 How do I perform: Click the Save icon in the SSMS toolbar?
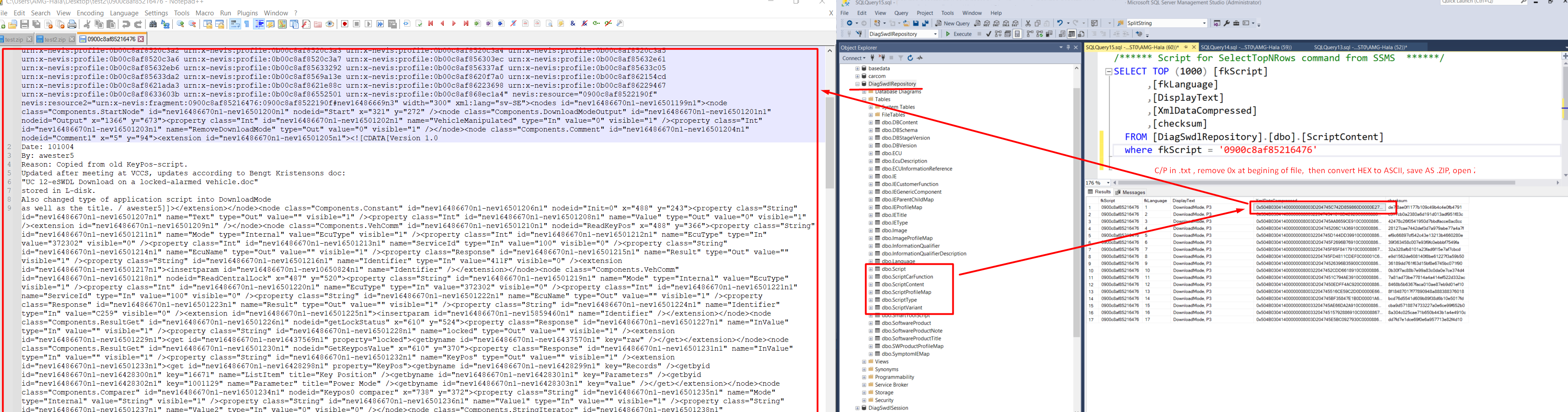pos(916,23)
